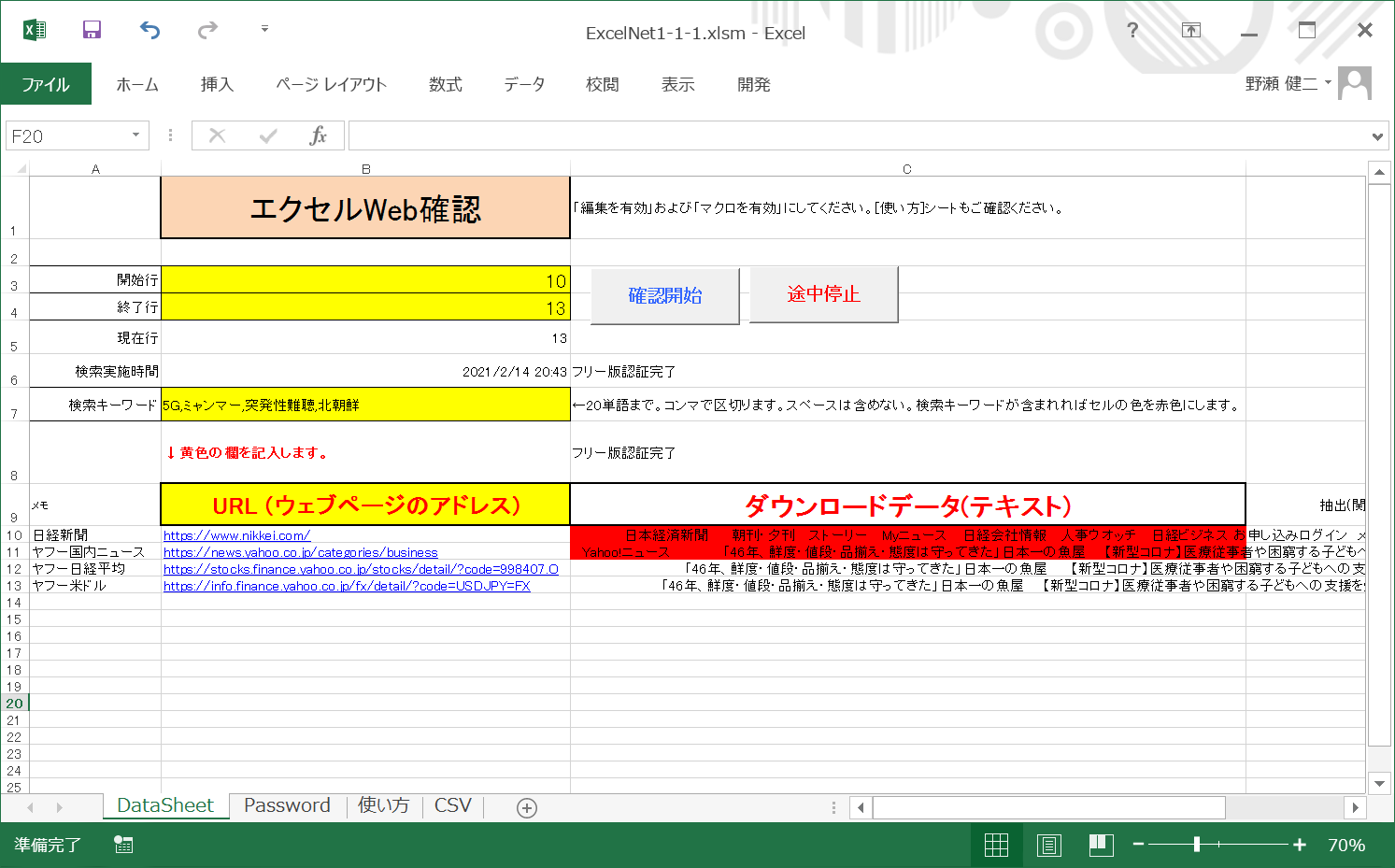Click inside the formula bar input
Viewport: 1395px width, 868px height.
pos(857,136)
